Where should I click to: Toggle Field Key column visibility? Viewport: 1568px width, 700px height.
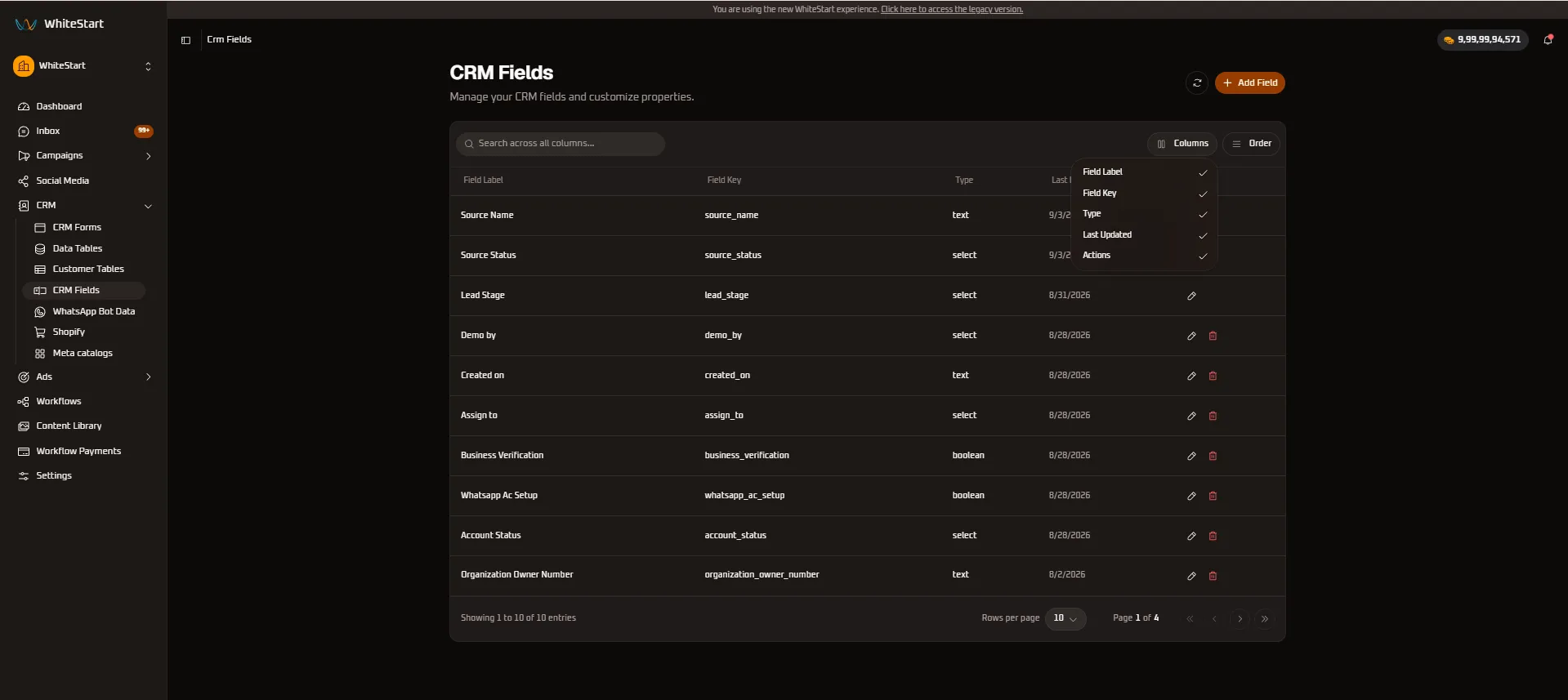1144,193
